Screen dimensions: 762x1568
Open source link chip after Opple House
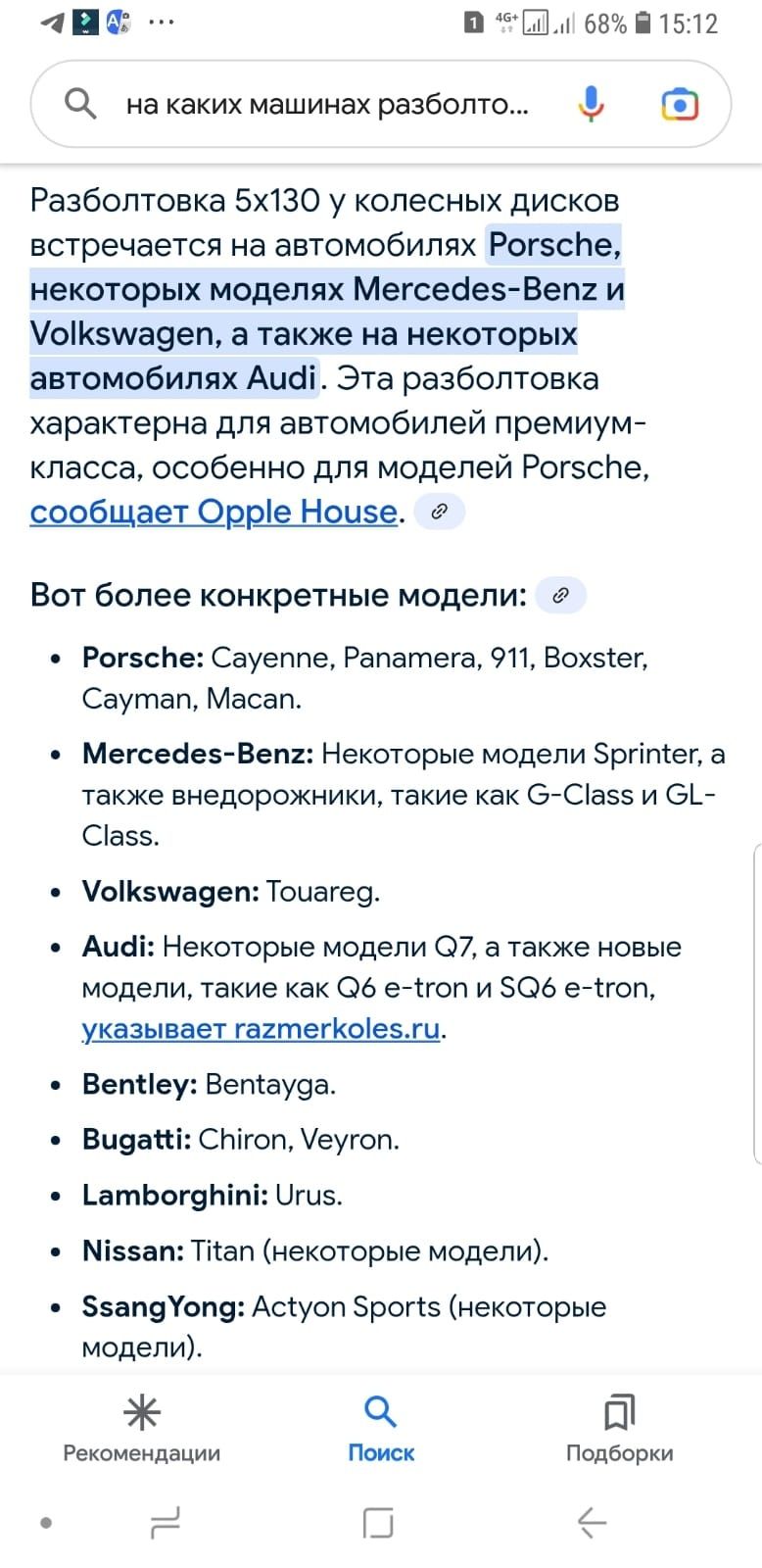[440, 512]
